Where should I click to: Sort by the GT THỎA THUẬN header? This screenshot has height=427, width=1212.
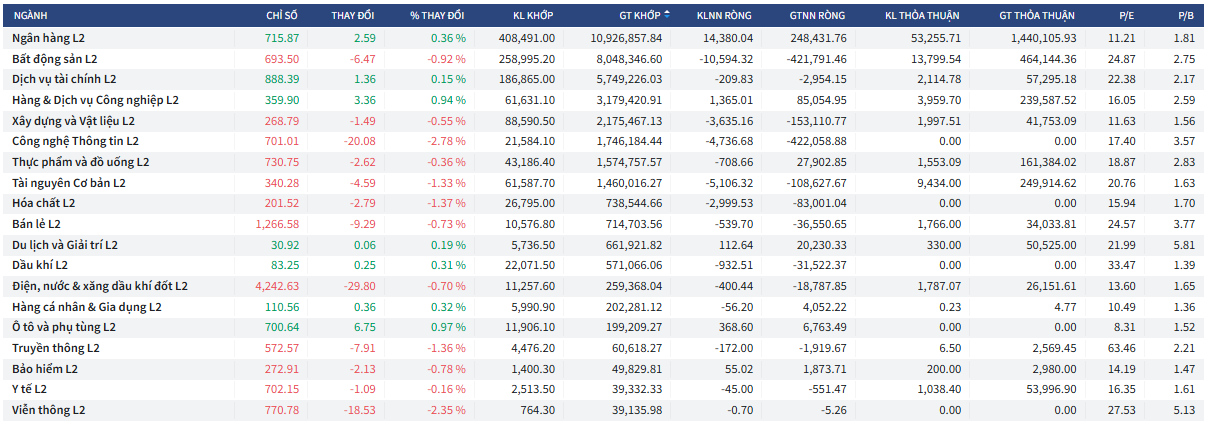(x=1037, y=16)
